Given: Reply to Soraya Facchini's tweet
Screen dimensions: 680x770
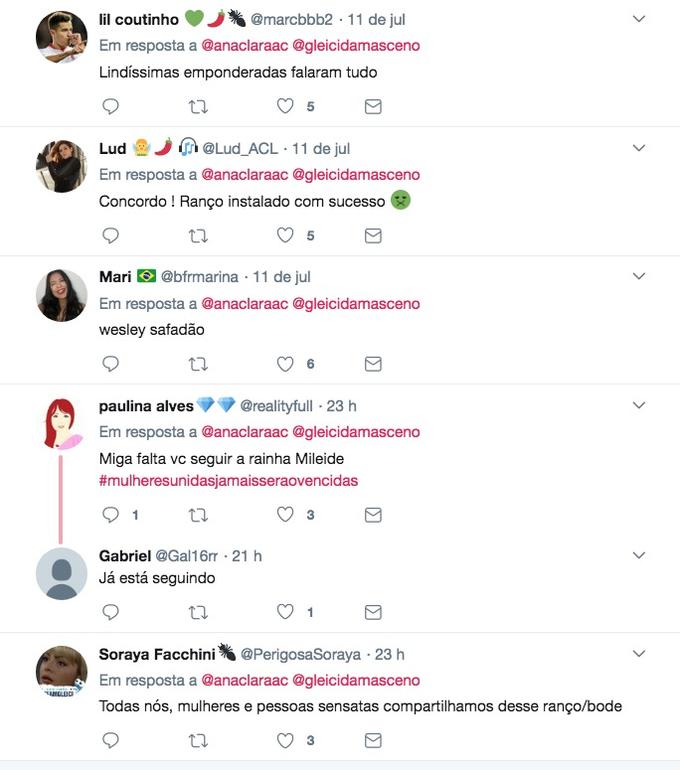Looking at the screenshot, I should click(111, 741).
